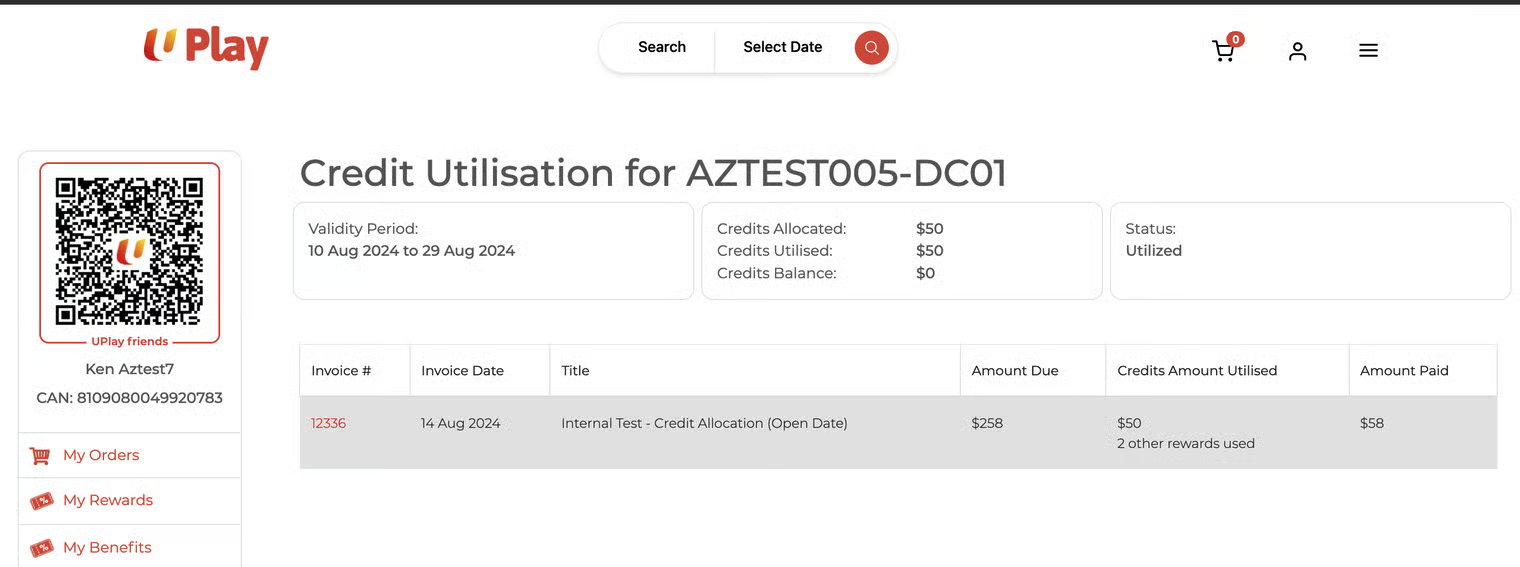Click the red search magnifier button

point(871,47)
